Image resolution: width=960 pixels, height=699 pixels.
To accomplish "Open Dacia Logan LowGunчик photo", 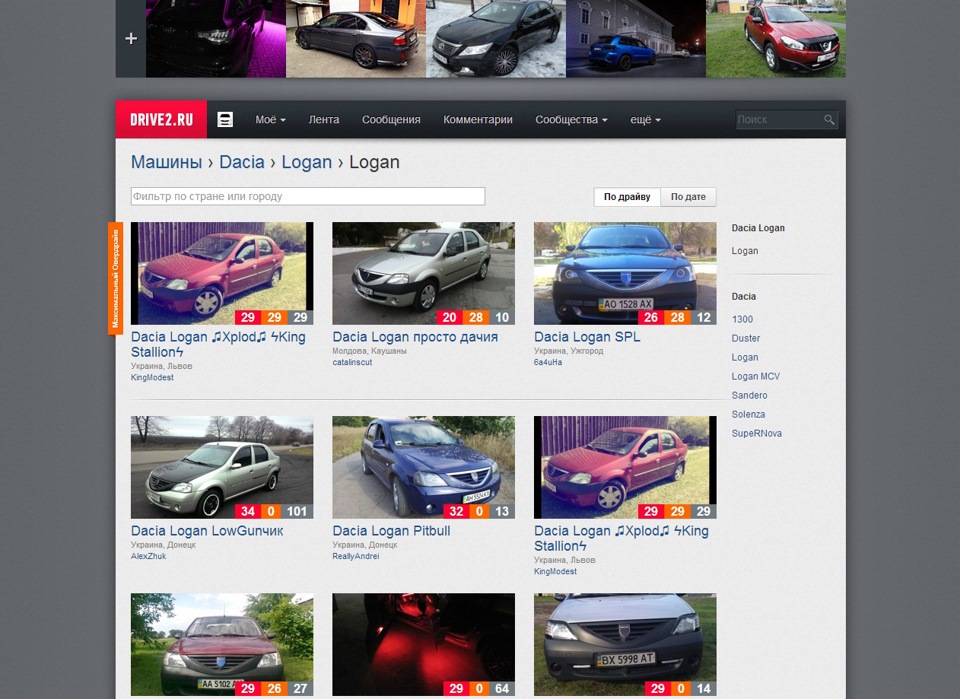I will [x=222, y=467].
